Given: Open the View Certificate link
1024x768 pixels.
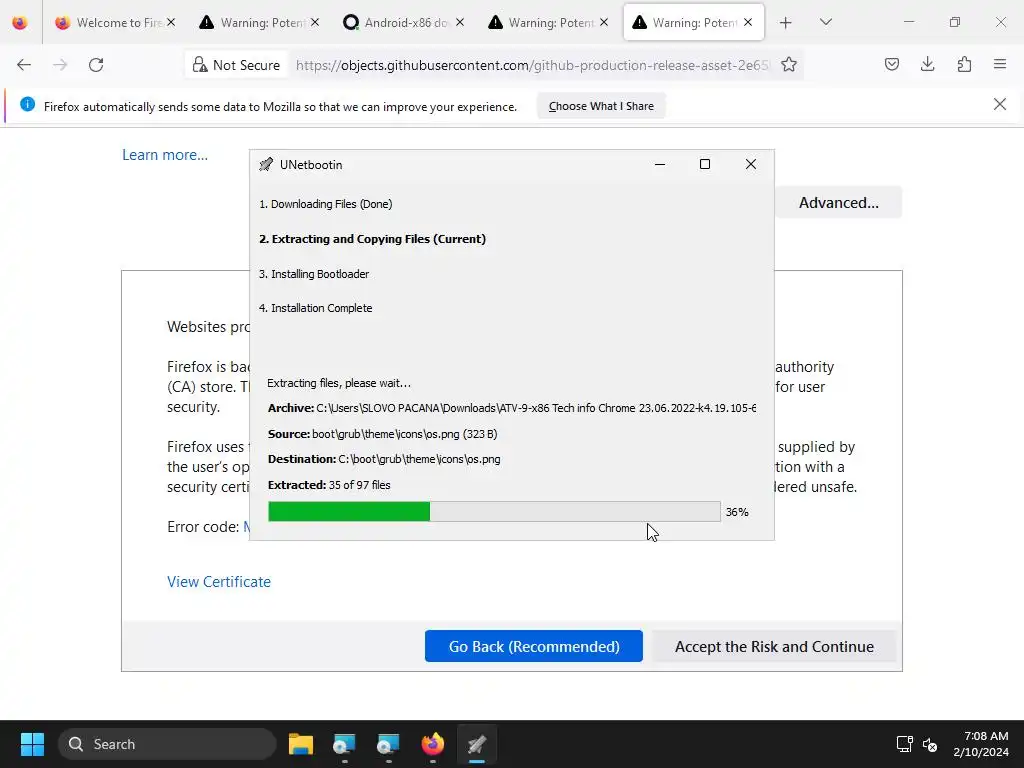Looking at the screenshot, I should (x=219, y=581).
